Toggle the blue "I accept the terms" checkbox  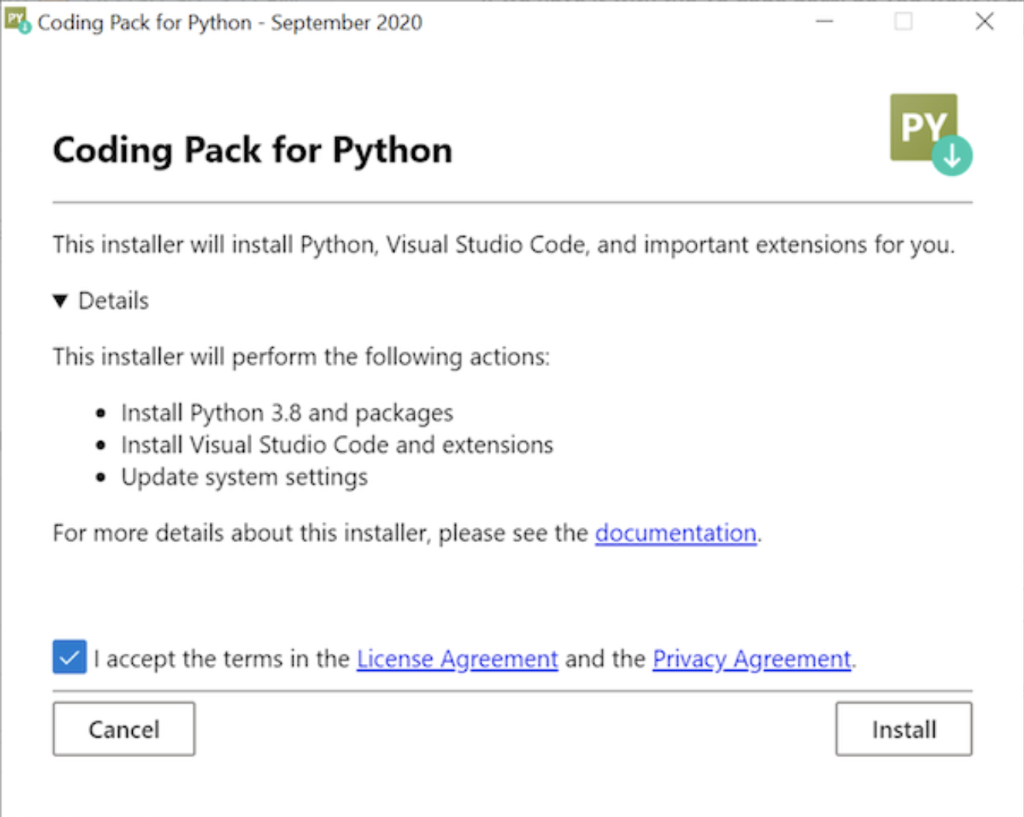(68, 657)
